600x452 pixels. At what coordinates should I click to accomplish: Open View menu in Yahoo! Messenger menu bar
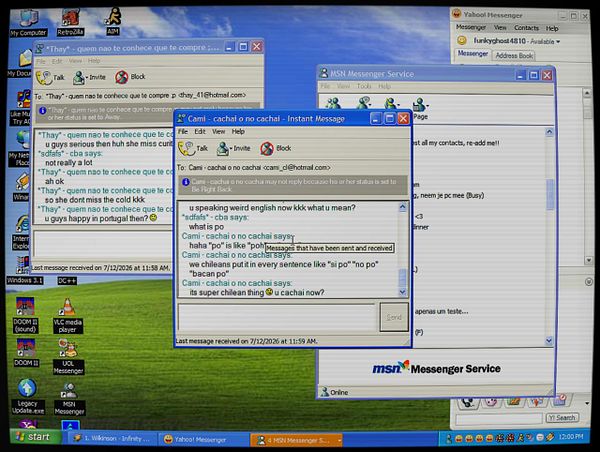[x=500, y=28]
